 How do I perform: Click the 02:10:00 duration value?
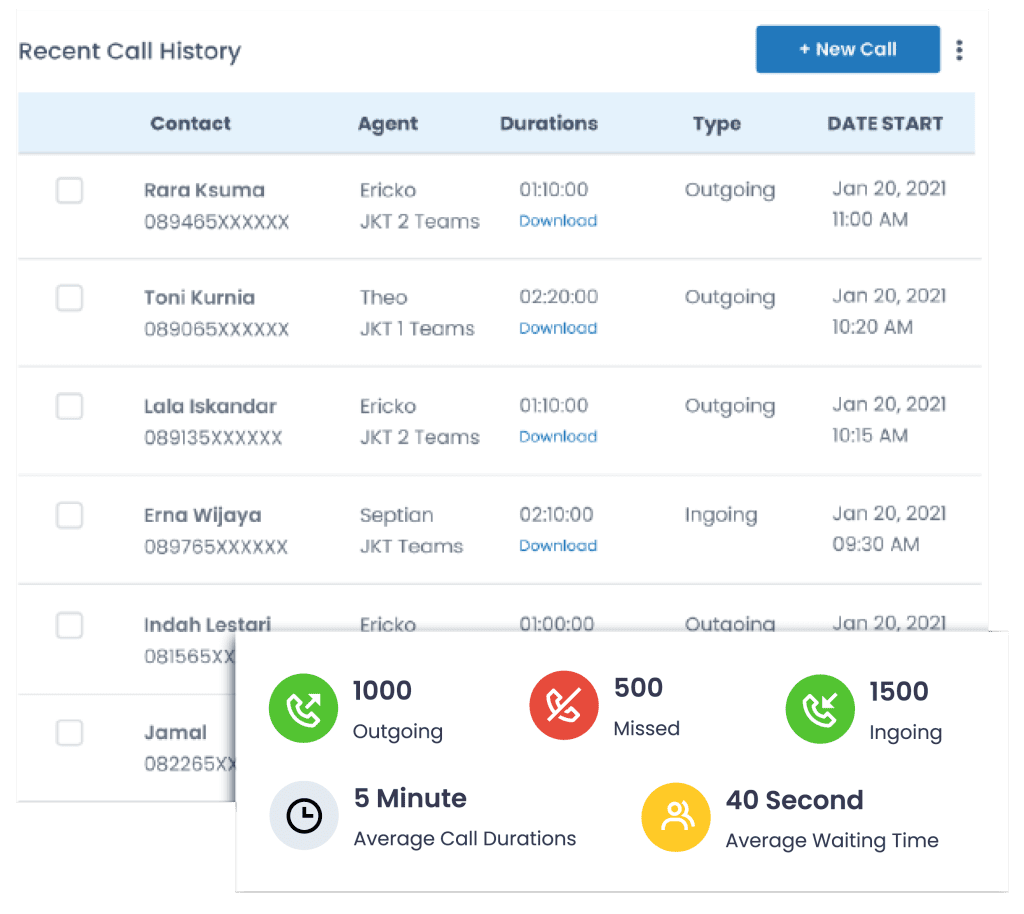(556, 514)
